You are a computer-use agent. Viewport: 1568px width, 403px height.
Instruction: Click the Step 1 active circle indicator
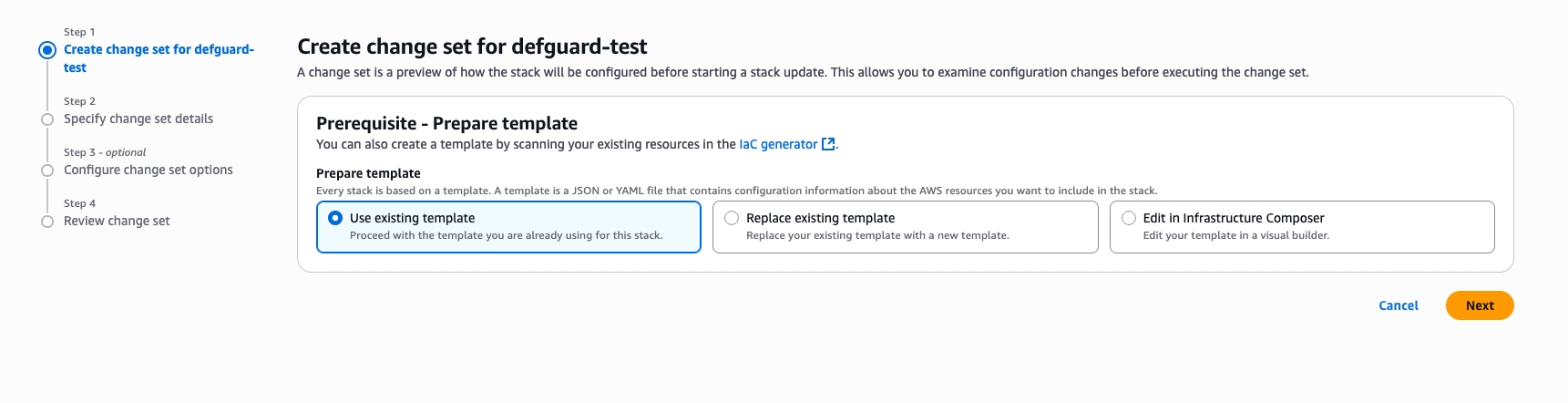pyautogui.click(x=47, y=50)
